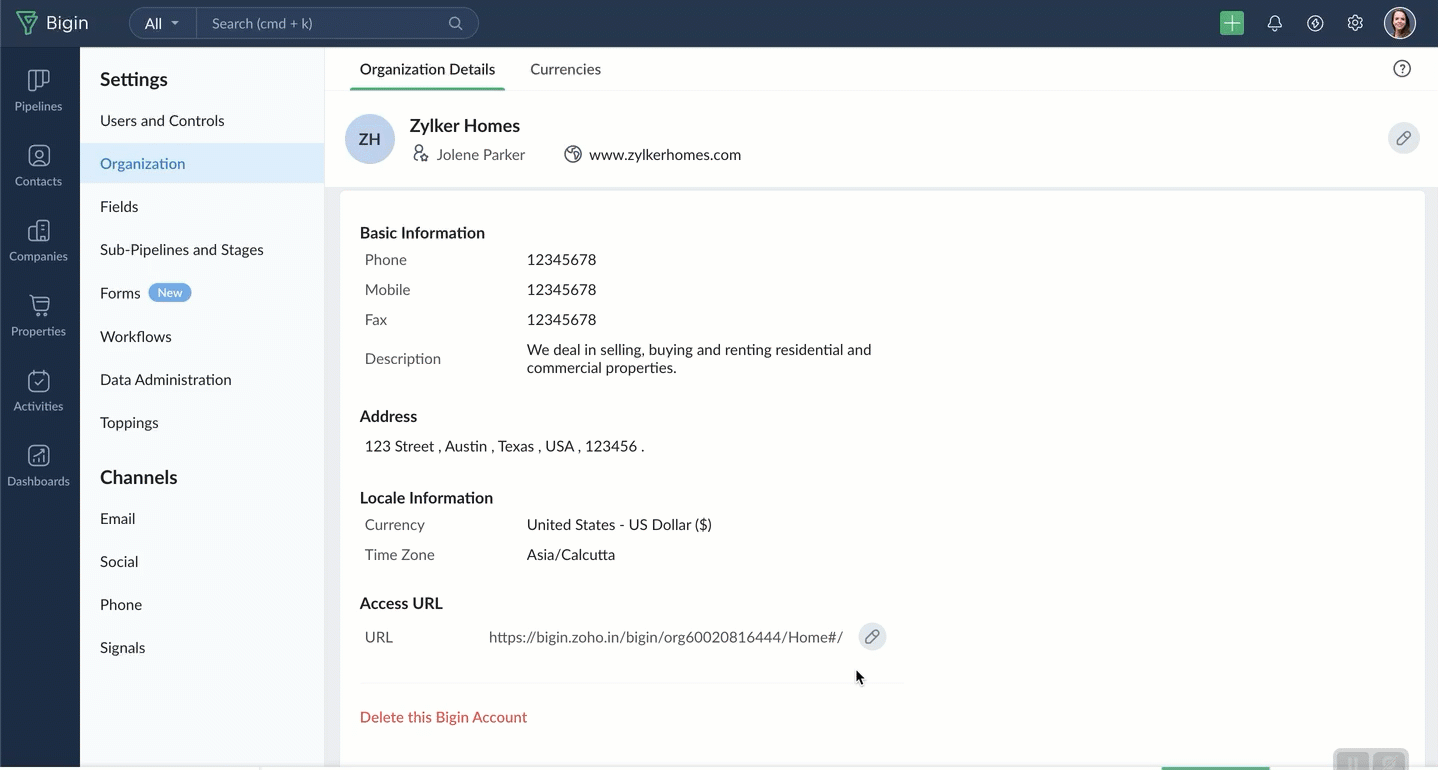Click the currency value United States - US Dollar
1438x770 pixels.
(619, 524)
